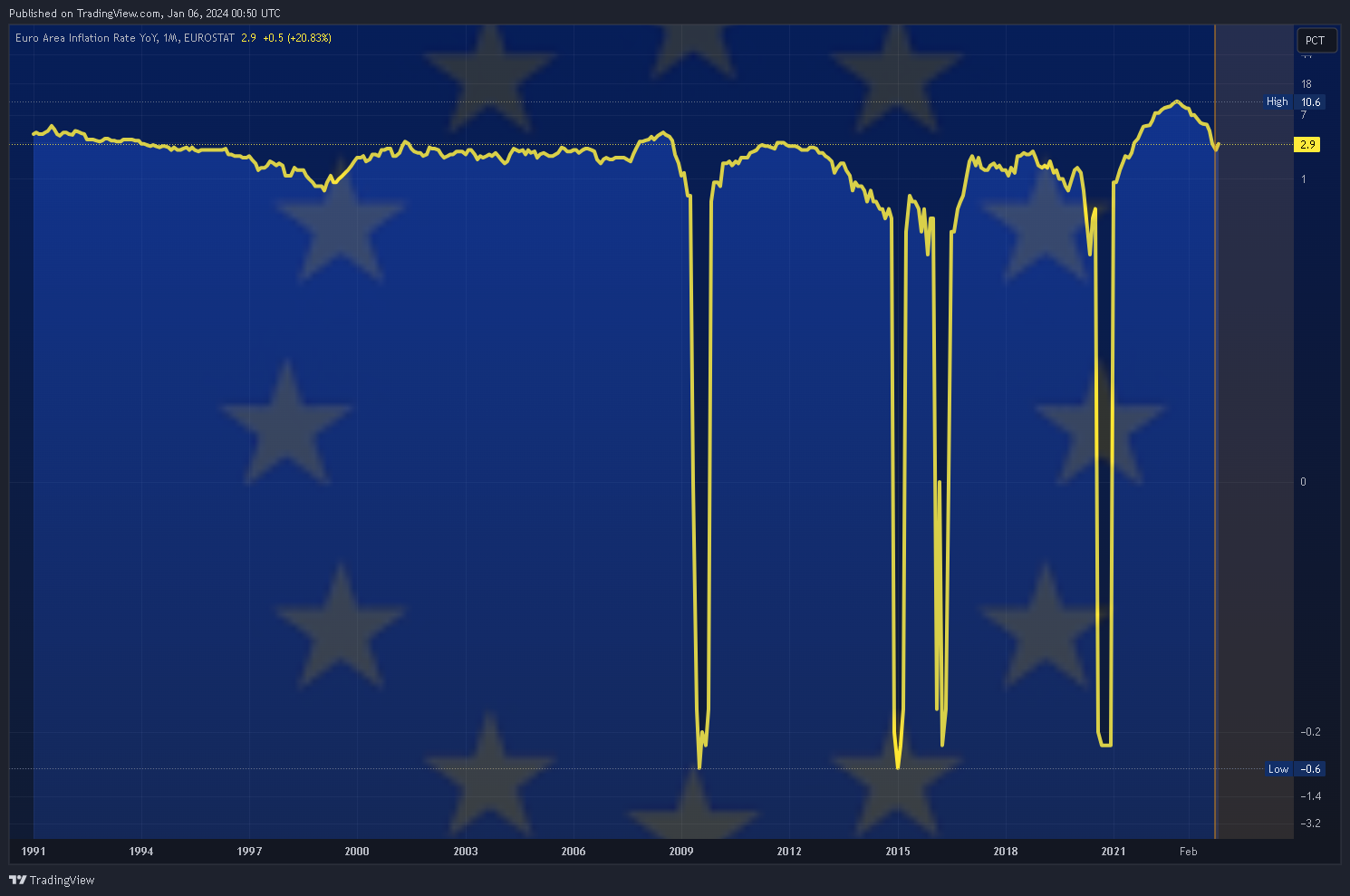Click the +0.5 (+20.83%) change value
1350x896 pixels.
click(297, 38)
